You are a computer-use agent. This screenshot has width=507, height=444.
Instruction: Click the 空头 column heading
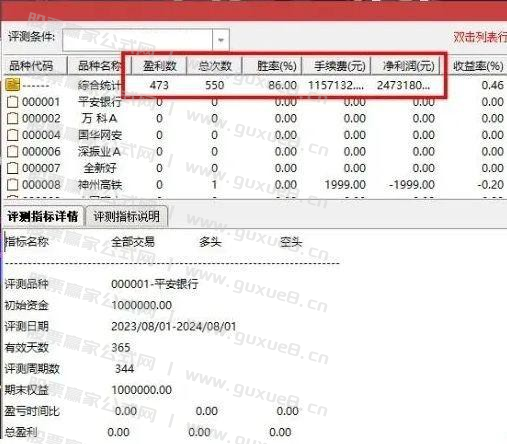click(x=291, y=241)
